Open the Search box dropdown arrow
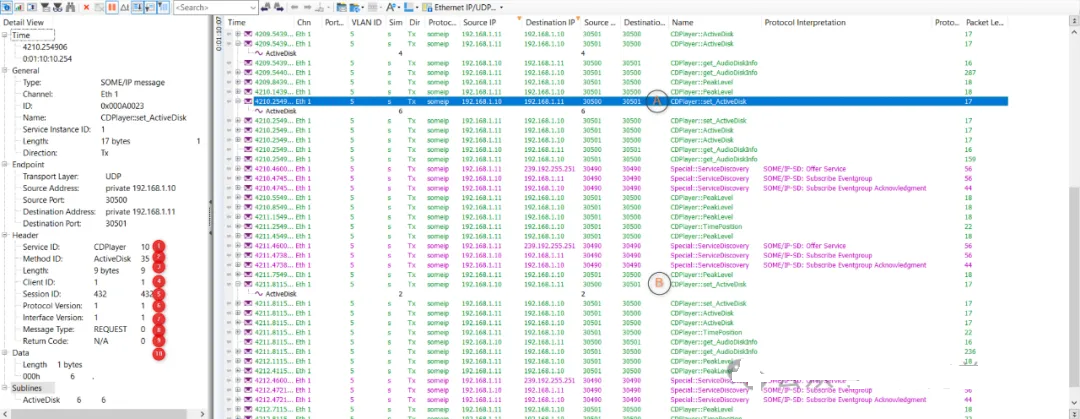This screenshot has height=419, width=1080. pos(253,7)
